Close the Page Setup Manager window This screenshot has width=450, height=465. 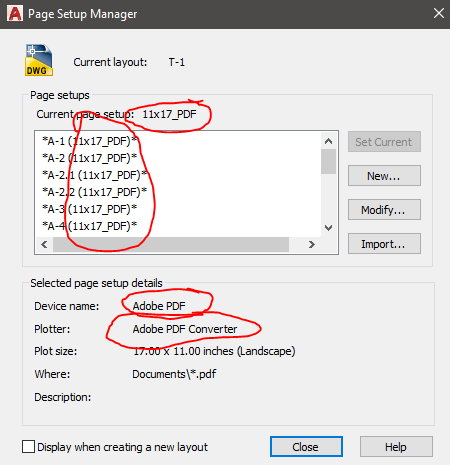click(439, 14)
